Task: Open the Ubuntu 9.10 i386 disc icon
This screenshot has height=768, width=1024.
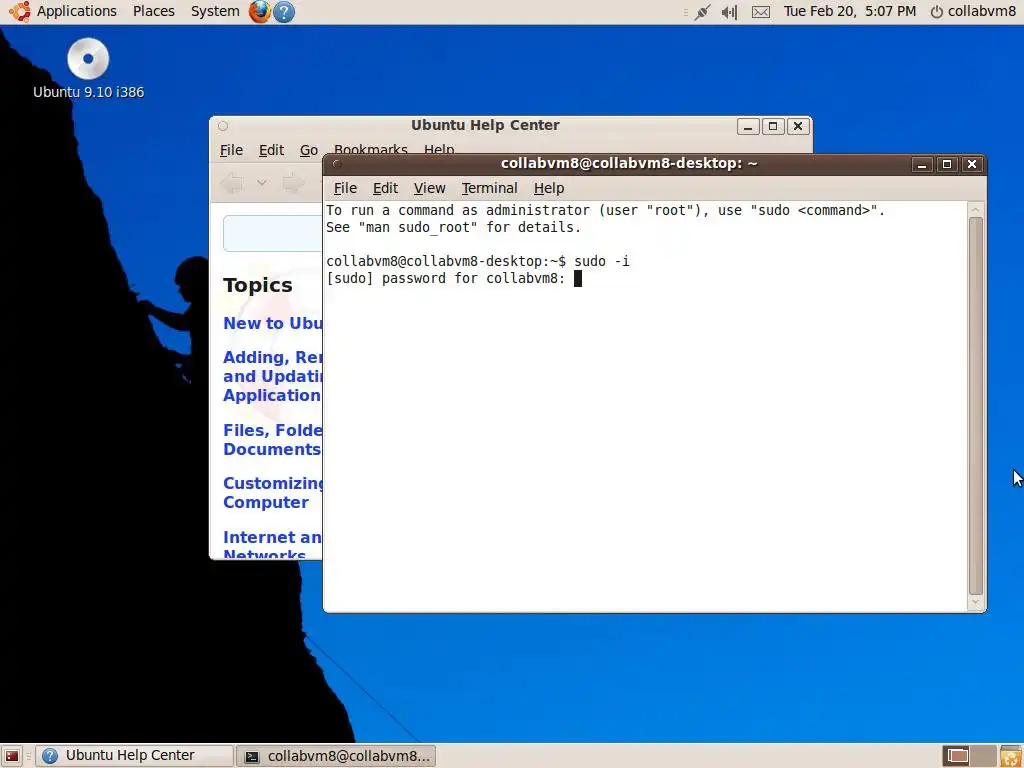Action: (x=88, y=68)
